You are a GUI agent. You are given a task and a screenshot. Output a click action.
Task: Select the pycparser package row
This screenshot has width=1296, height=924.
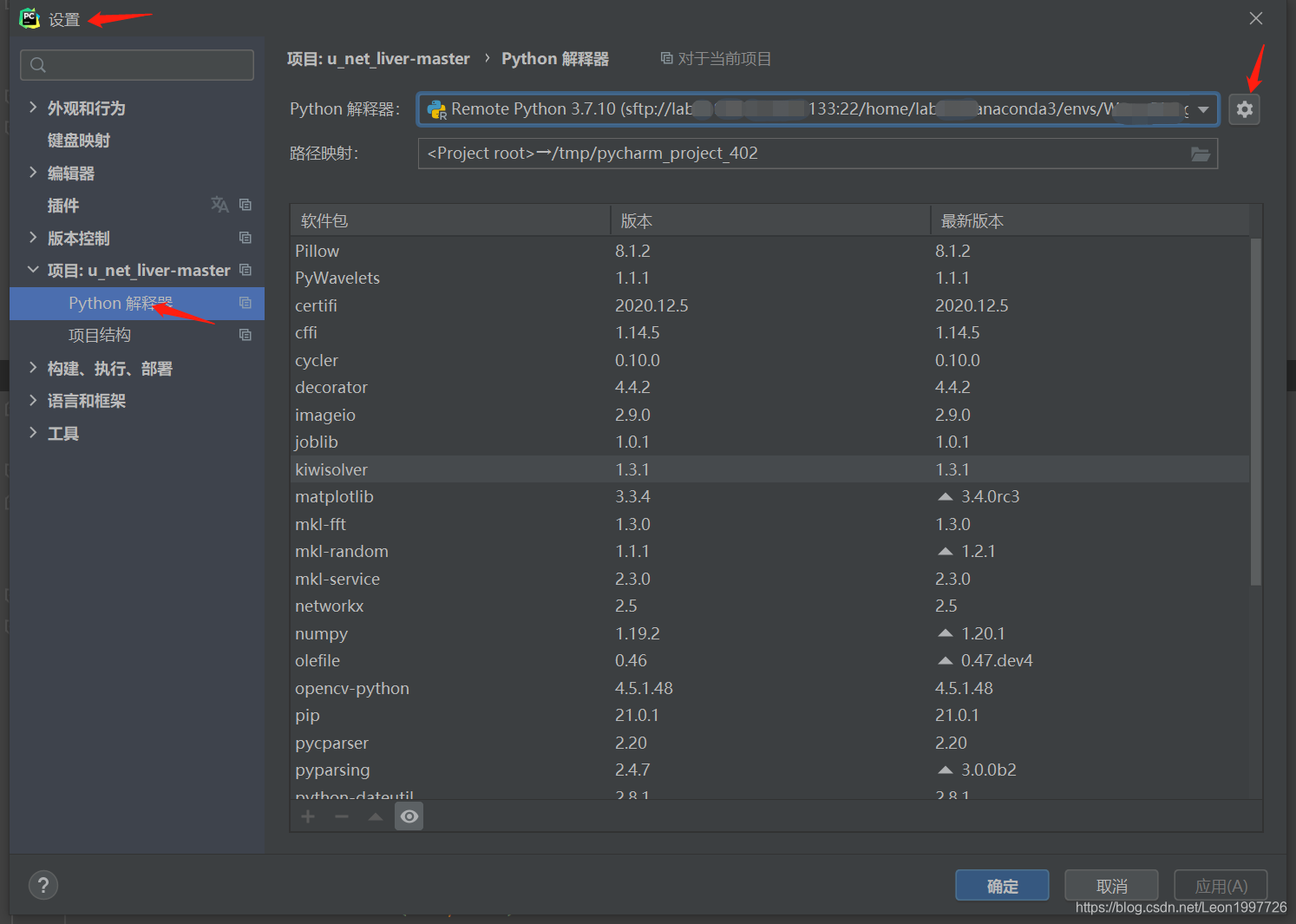[770, 743]
